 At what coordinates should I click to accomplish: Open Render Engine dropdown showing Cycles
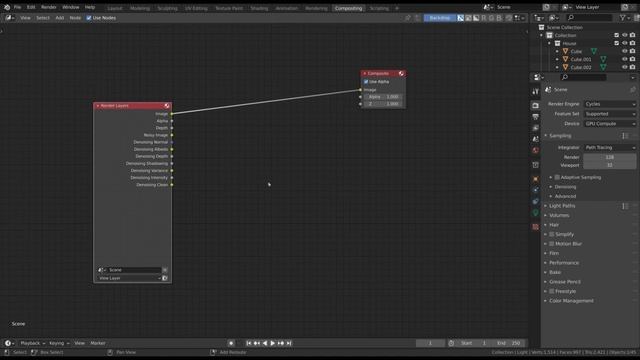610,104
